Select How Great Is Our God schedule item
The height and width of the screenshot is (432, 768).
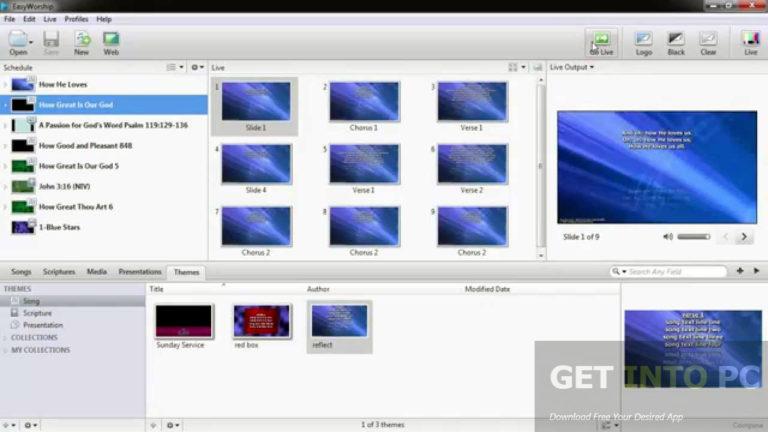[104, 105]
